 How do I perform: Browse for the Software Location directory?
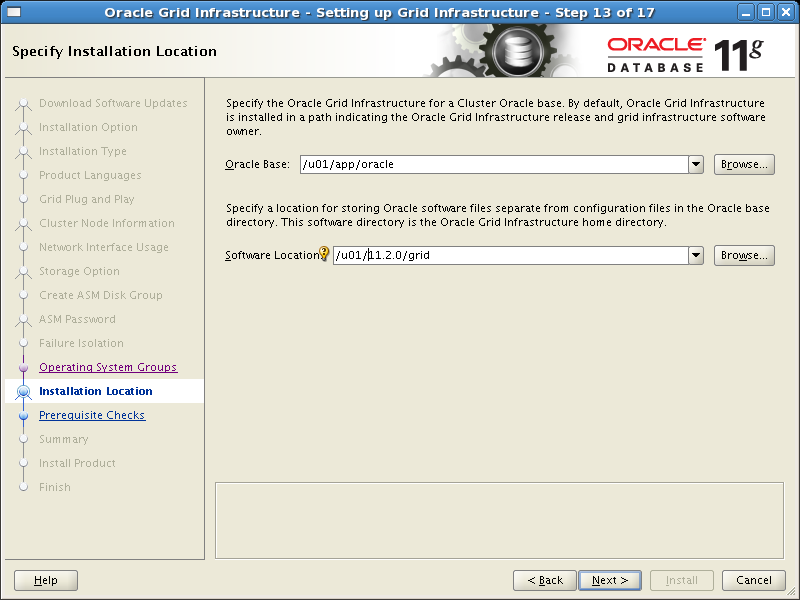(744, 255)
